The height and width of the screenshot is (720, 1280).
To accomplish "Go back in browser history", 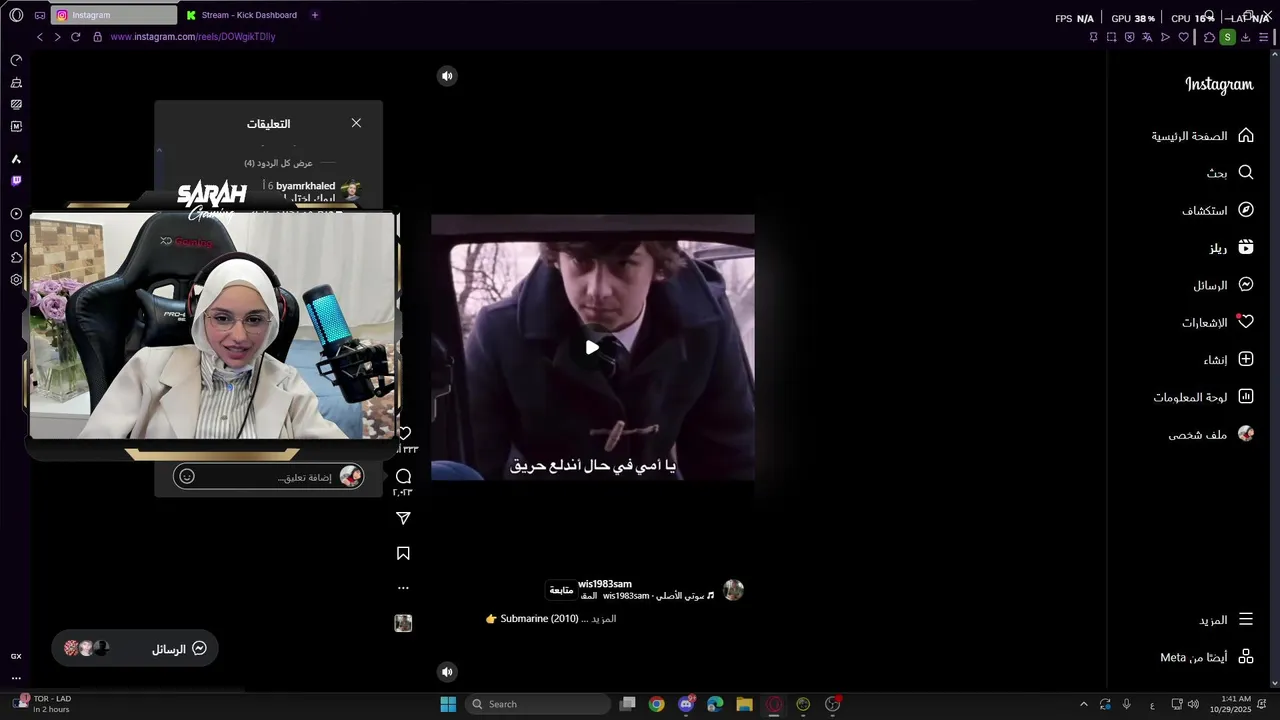I will pos(40,37).
